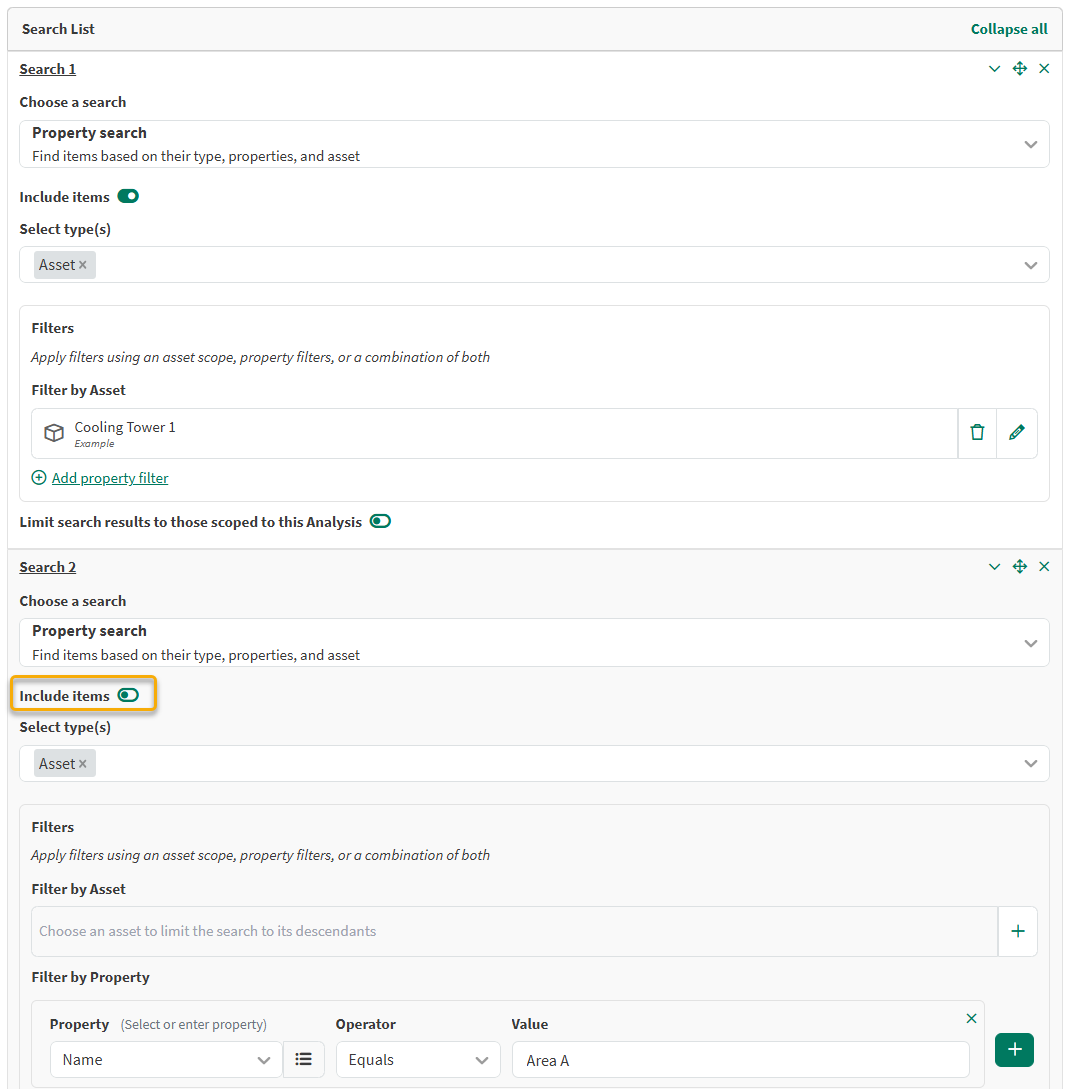Click the Add property filter link
Image resolution: width=1068 pixels, height=1089 pixels.
pos(110,478)
